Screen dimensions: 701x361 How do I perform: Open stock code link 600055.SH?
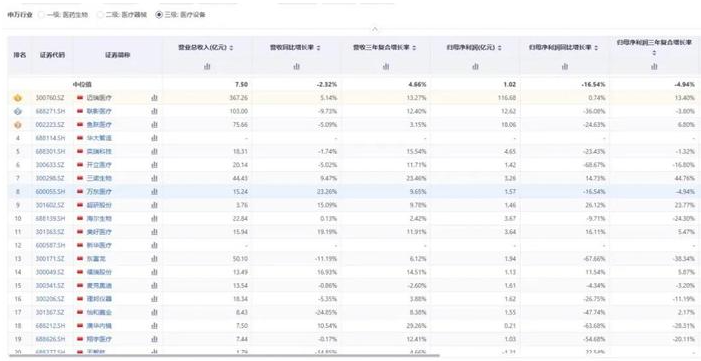pyautogui.click(x=50, y=191)
